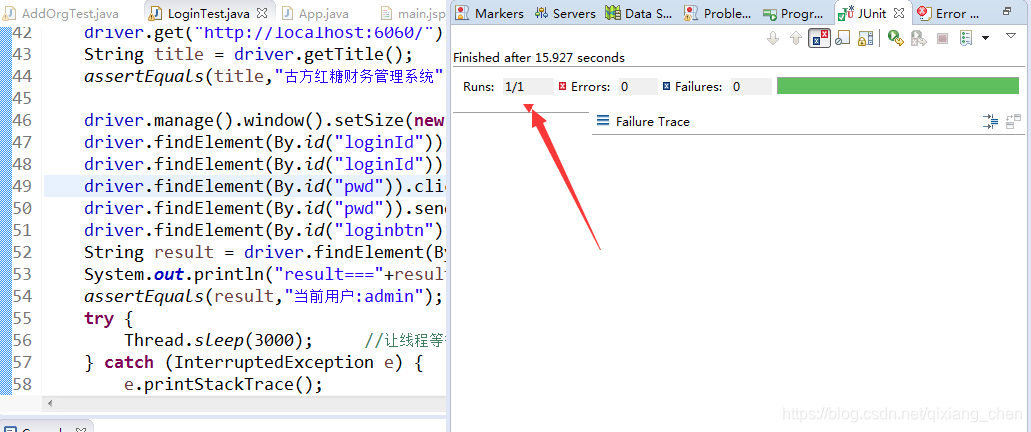The width and height of the screenshot is (1031, 432).
Task: Click the LoginTest.java file icon
Action: click(156, 13)
